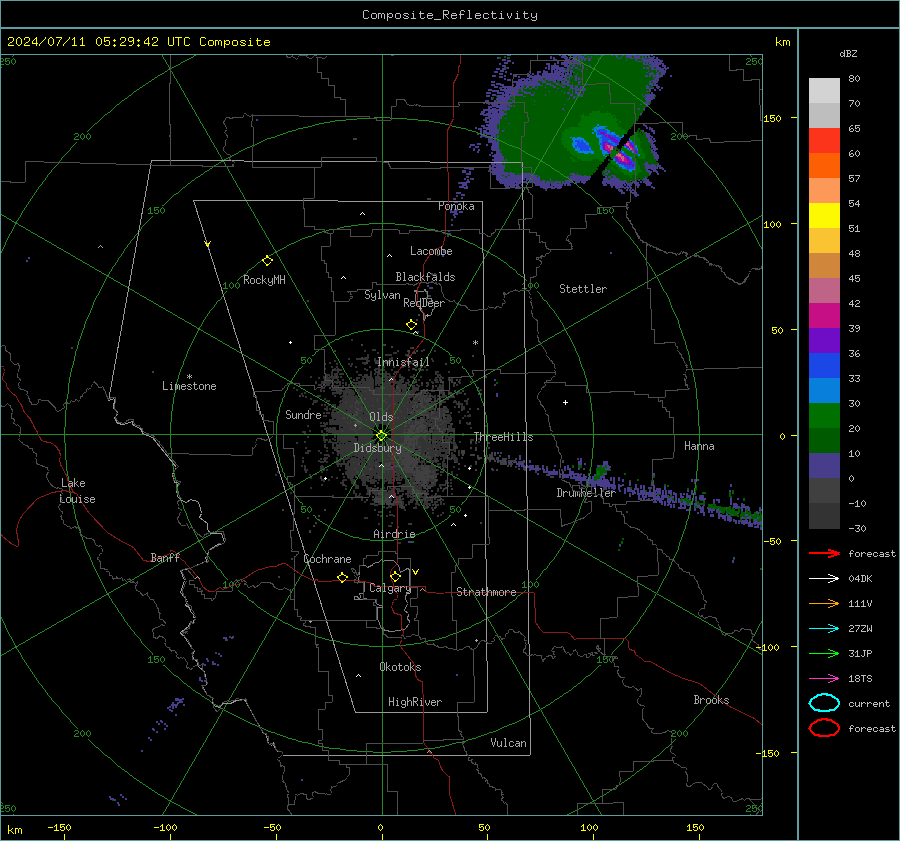
Task: Click the Hanna label on the map
Action: point(699,446)
